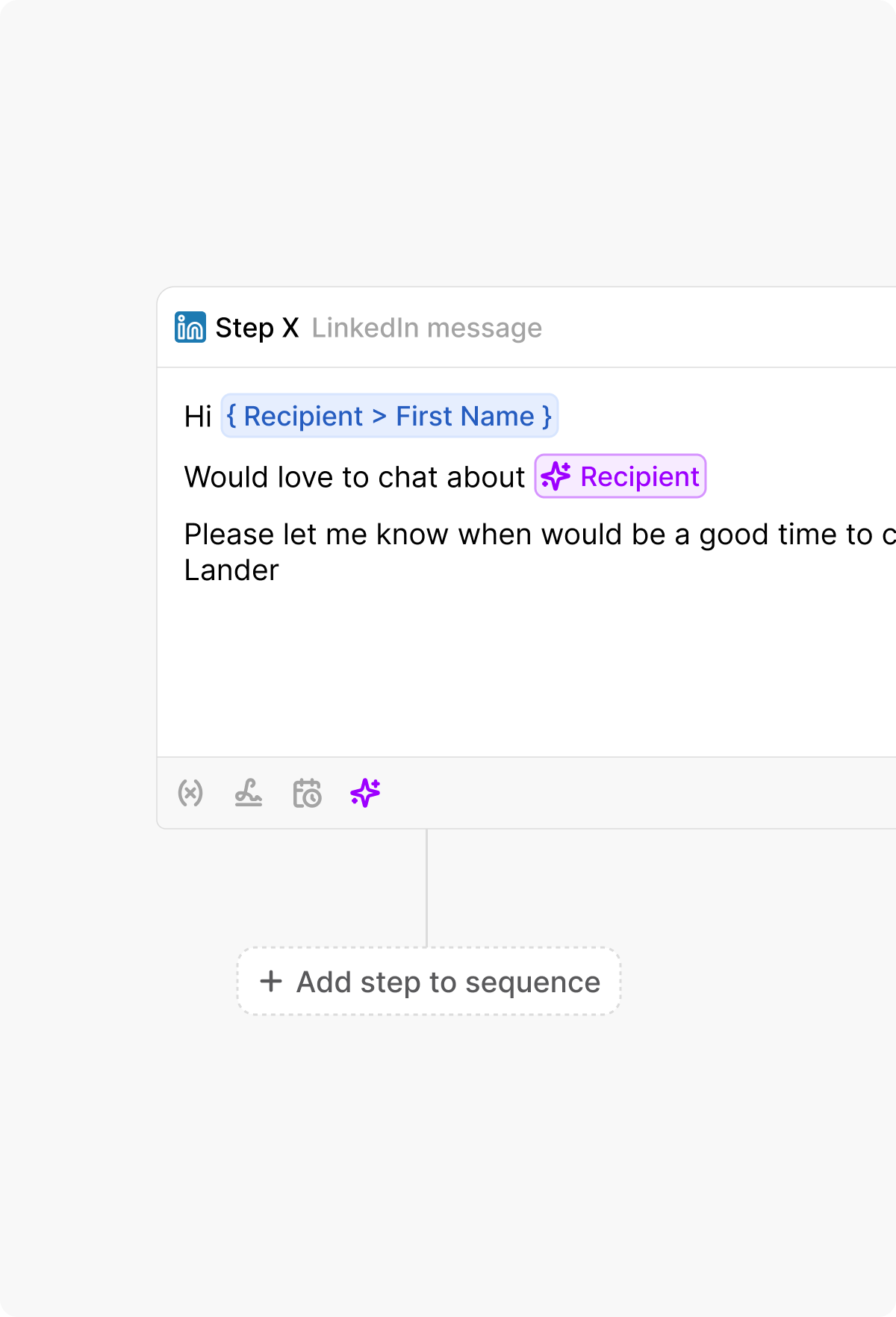The height and width of the screenshot is (1317, 896).
Task: Click the connector line below the card
Action: click(427, 888)
